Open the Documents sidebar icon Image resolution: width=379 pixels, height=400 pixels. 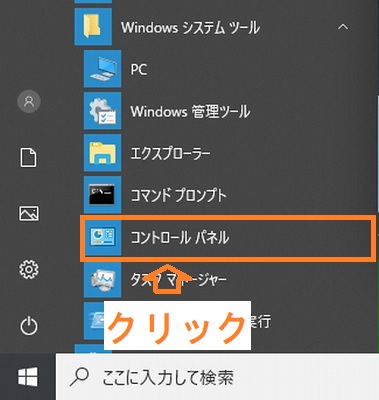tap(29, 158)
